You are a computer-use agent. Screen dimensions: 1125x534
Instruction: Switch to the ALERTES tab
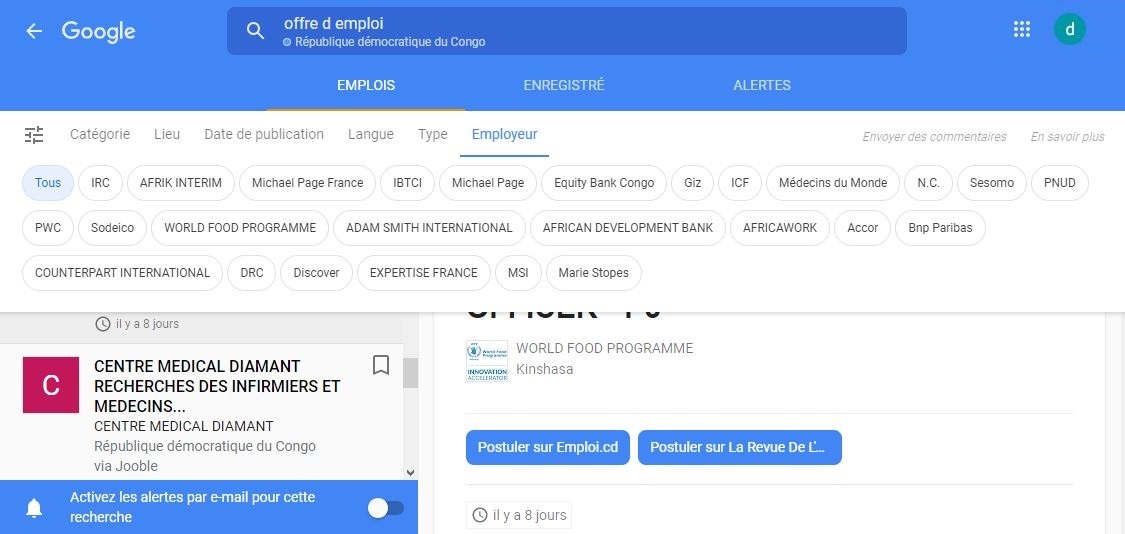pyautogui.click(x=762, y=85)
